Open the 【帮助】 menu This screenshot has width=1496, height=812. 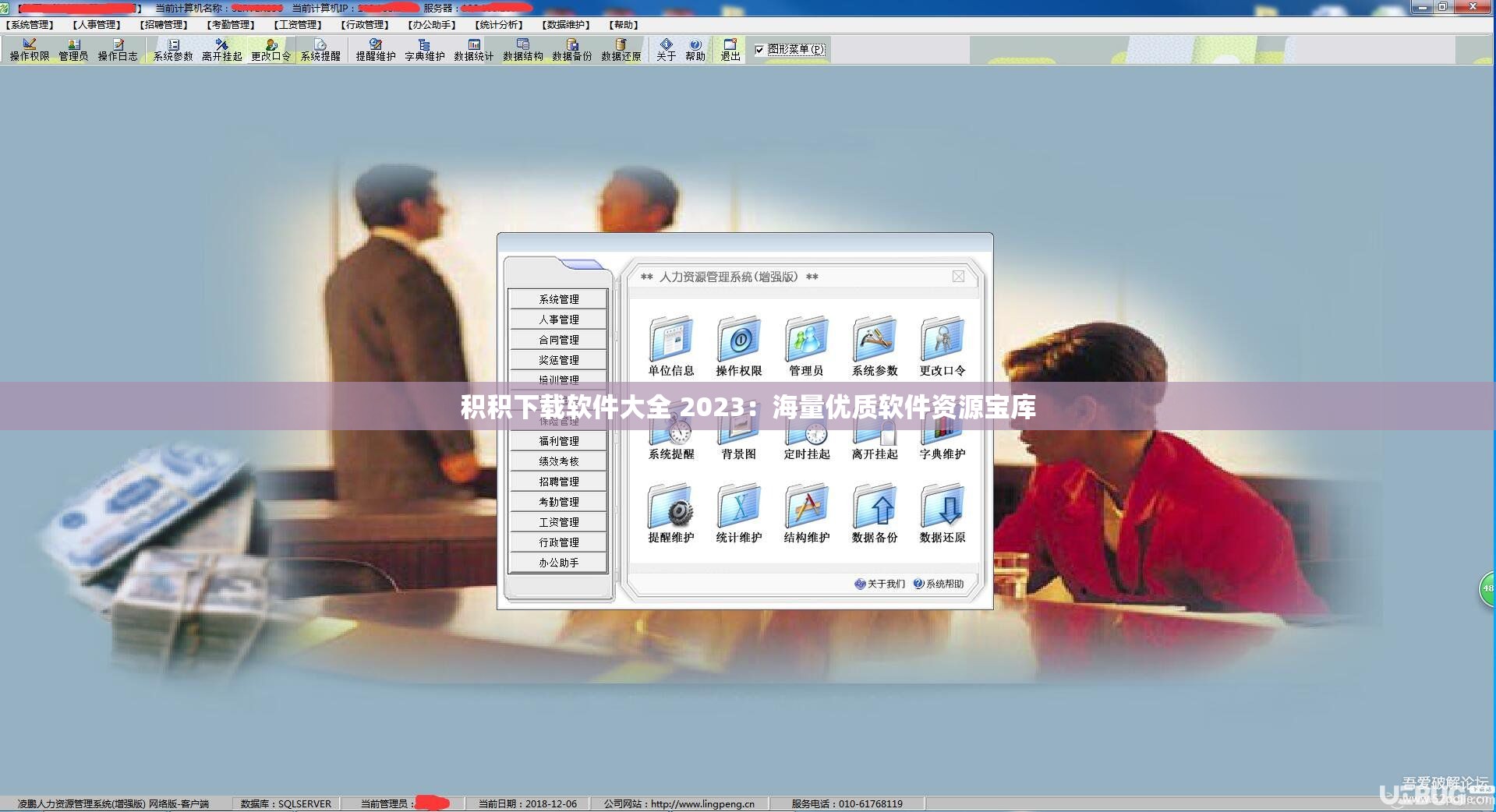click(624, 25)
